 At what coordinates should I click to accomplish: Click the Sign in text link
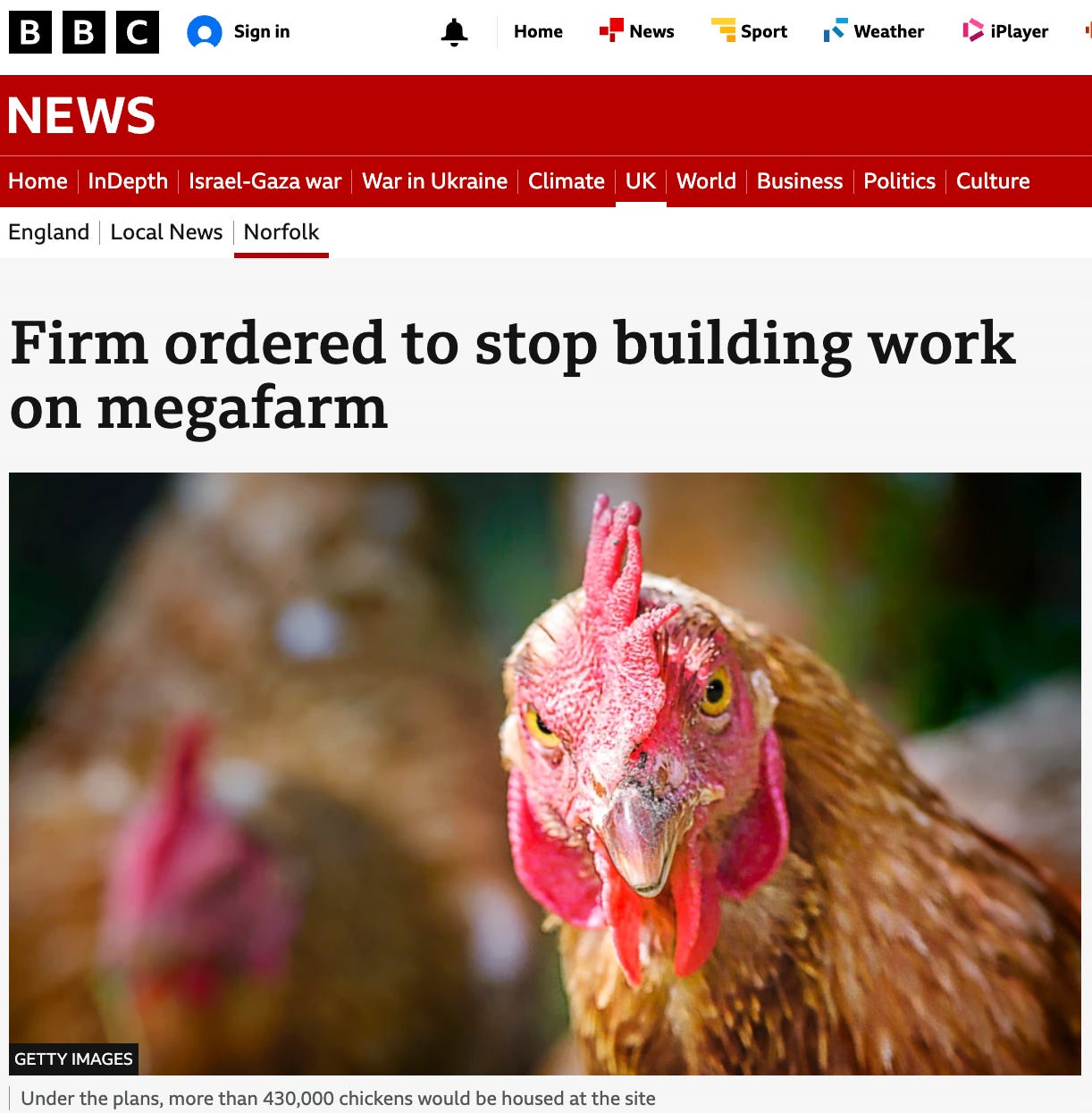pos(262,31)
